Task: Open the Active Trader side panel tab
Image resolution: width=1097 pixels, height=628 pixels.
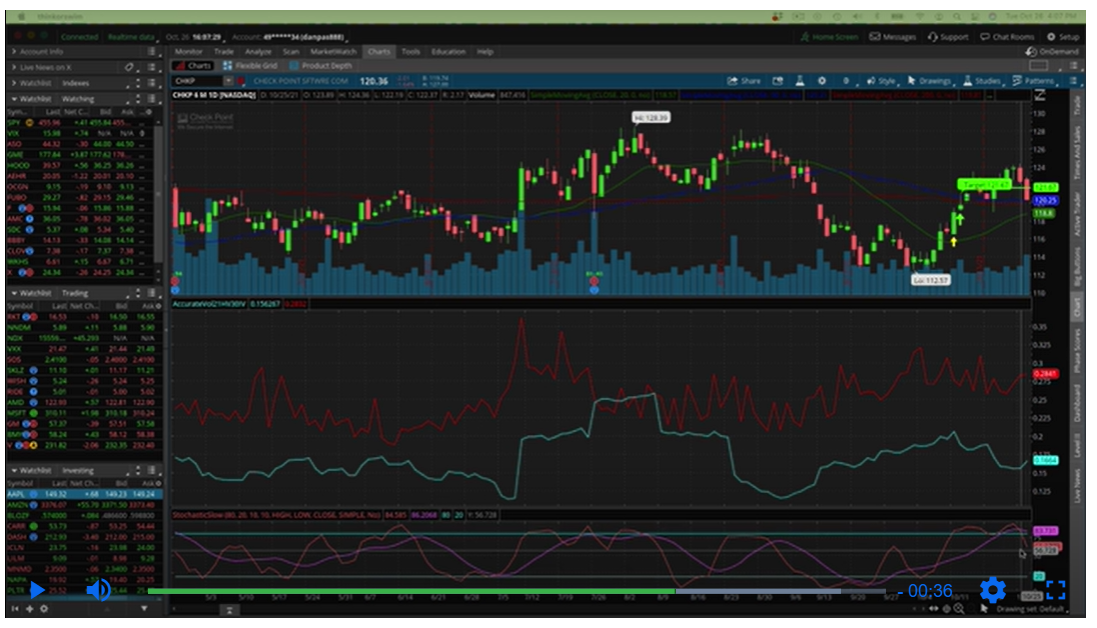Action: [1077, 216]
